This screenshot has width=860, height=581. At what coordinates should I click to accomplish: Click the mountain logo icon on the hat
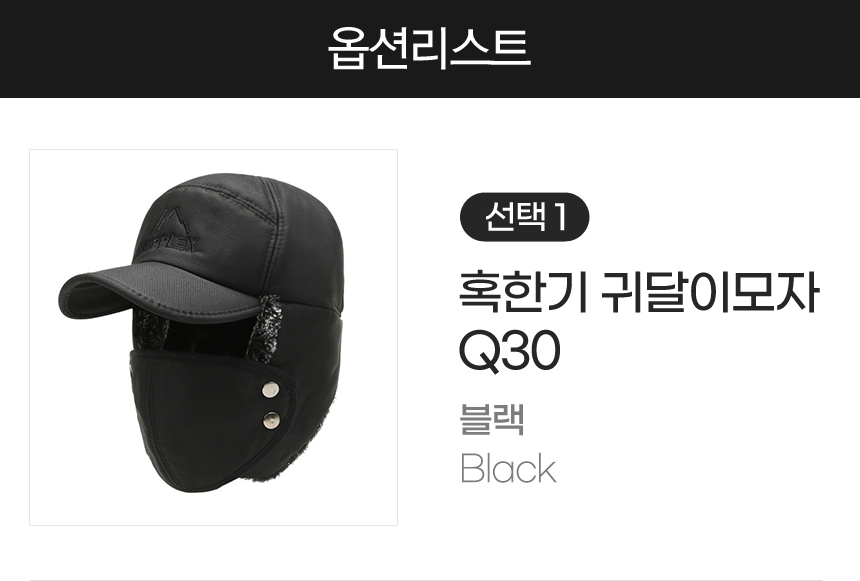(171, 221)
